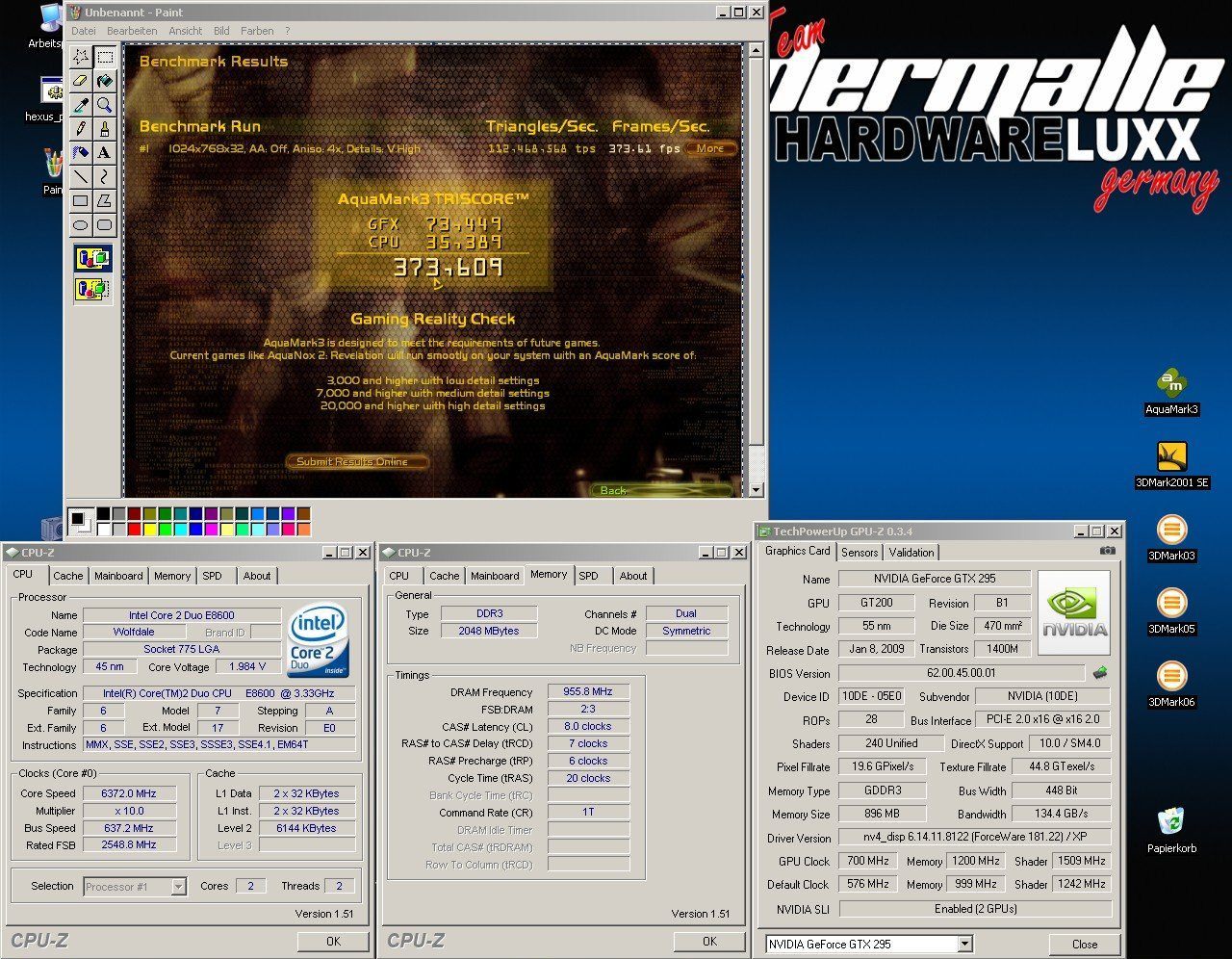This screenshot has width=1232, height=959.
Task: Expand the Processor #1 selection dropdown
Action: pos(178,887)
